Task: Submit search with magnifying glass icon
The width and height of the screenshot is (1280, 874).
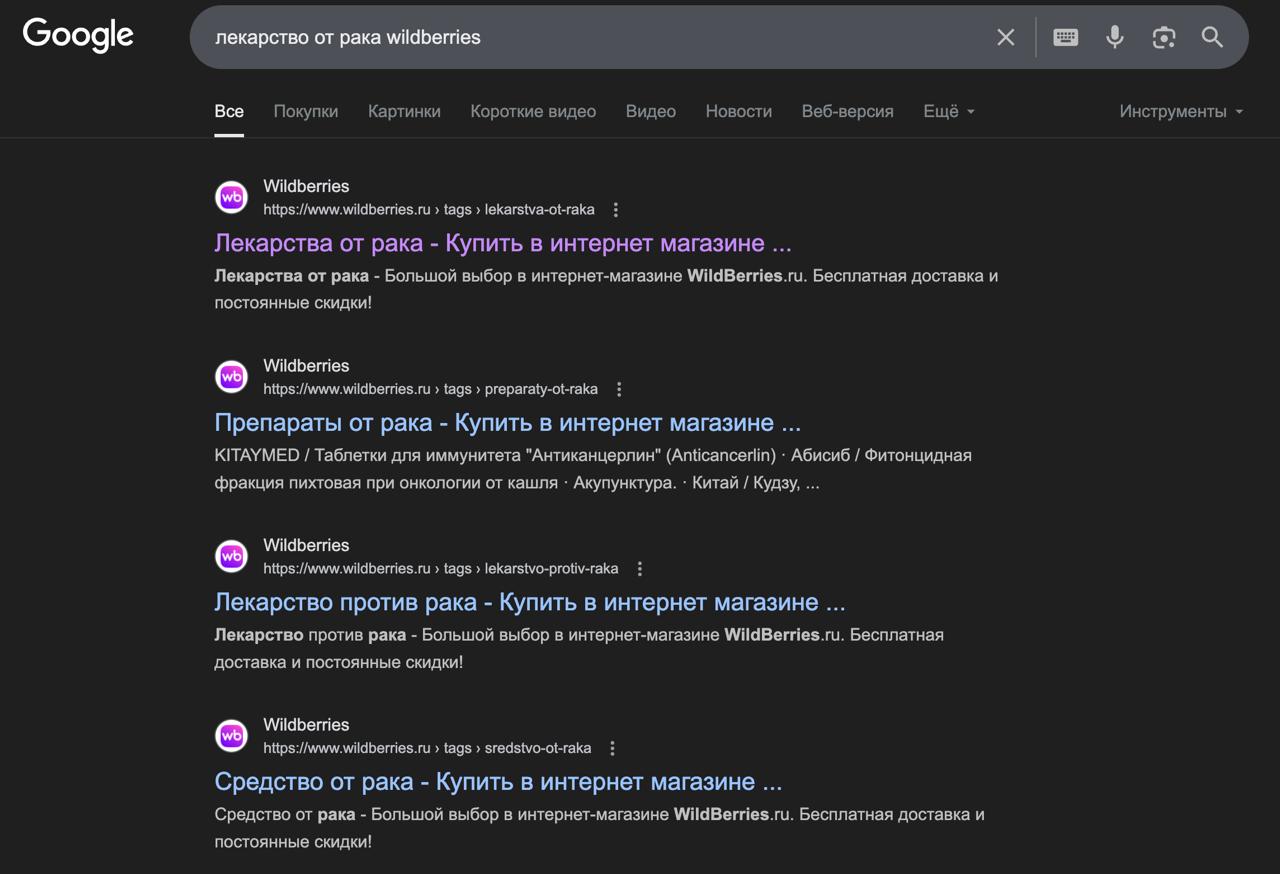Action: pos(1212,37)
